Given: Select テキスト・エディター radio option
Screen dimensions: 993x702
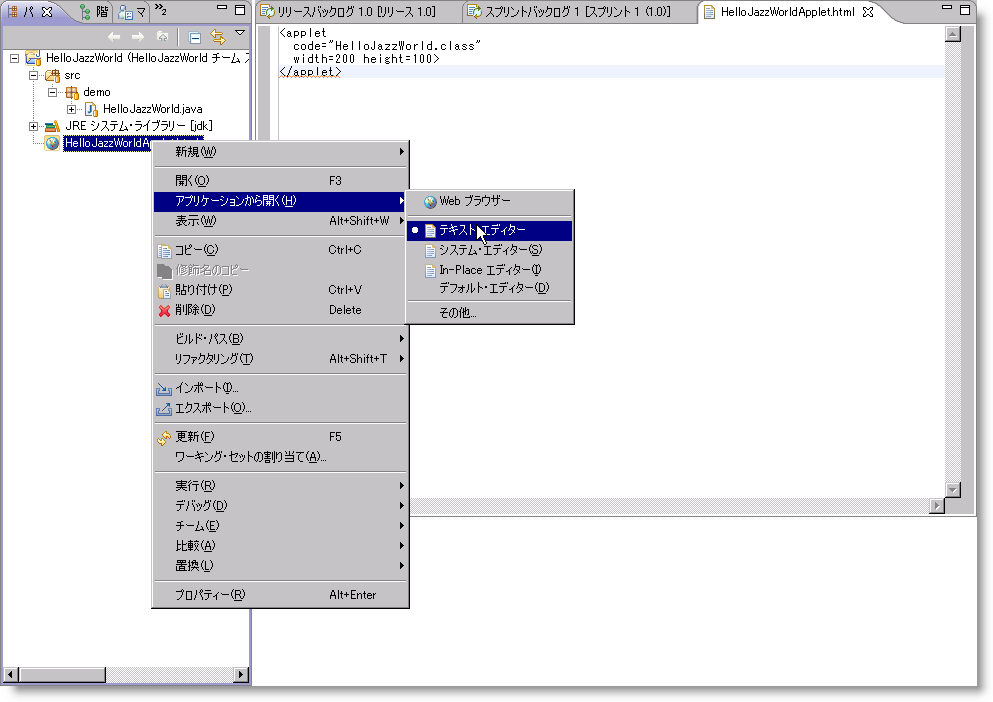Looking at the screenshot, I should (x=490, y=230).
